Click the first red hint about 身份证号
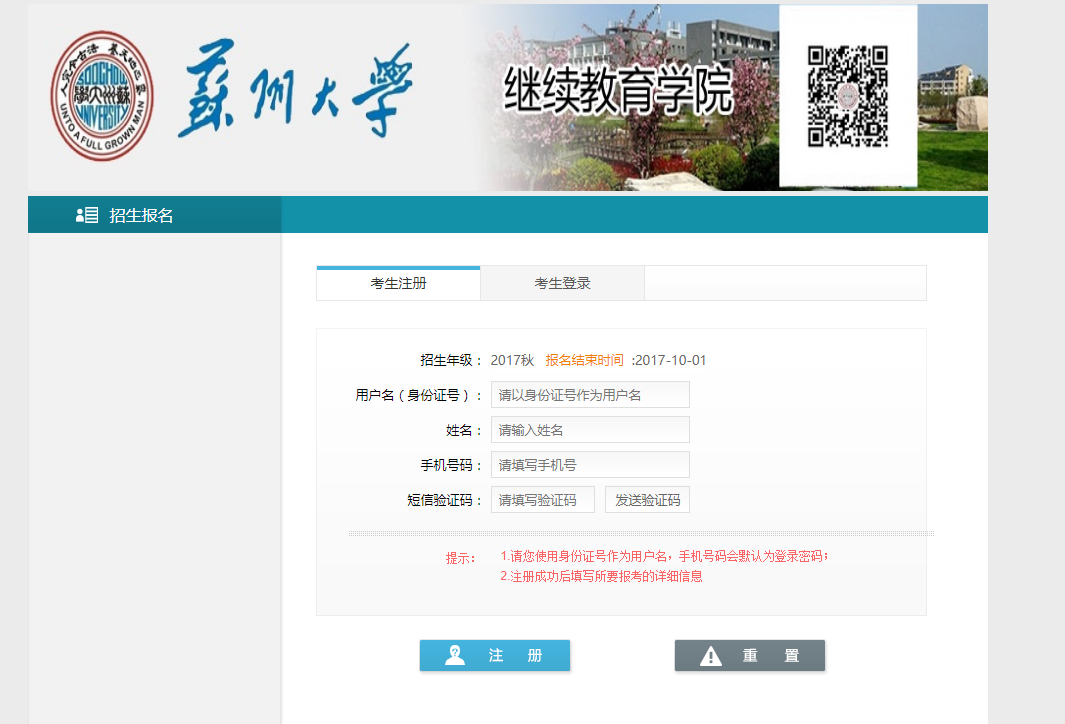The image size is (1065, 724). click(x=664, y=556)
